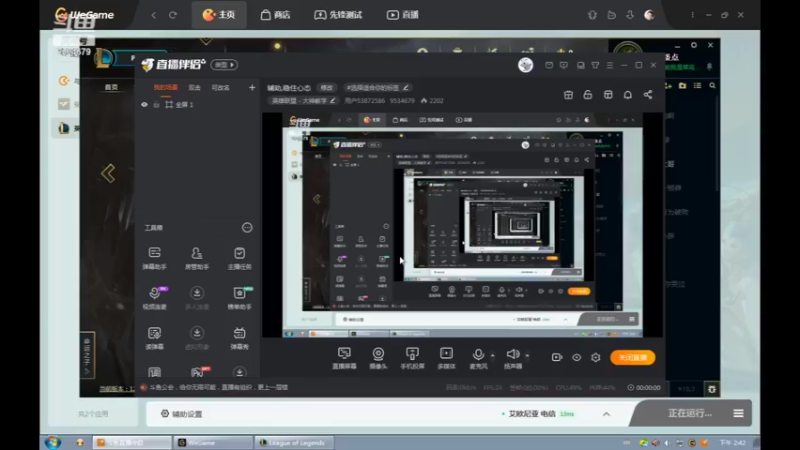Add 直播屏幕 screen capture source

coord(344,358)
